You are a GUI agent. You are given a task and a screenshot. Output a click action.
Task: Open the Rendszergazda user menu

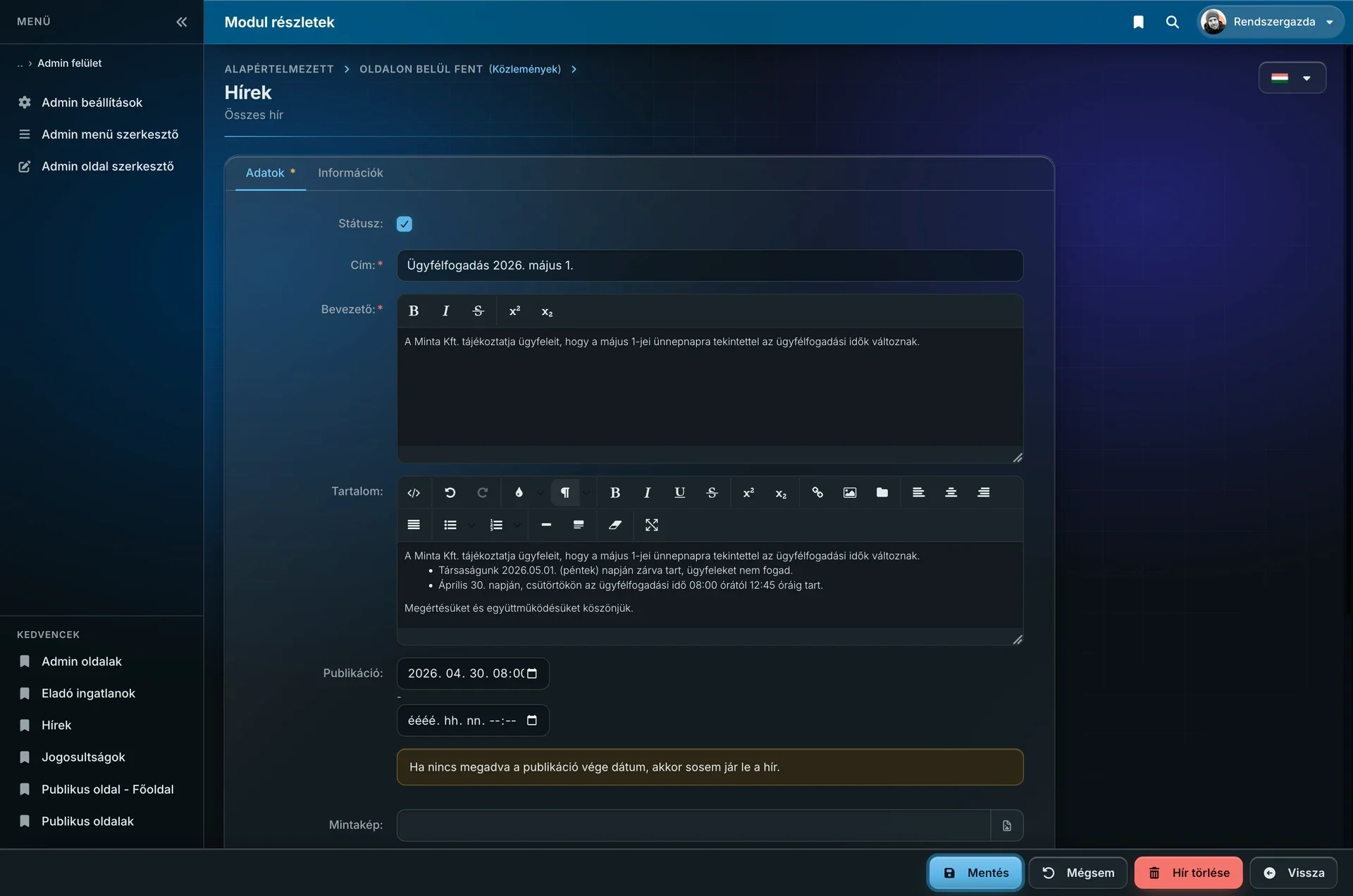tap(1270, 22)
